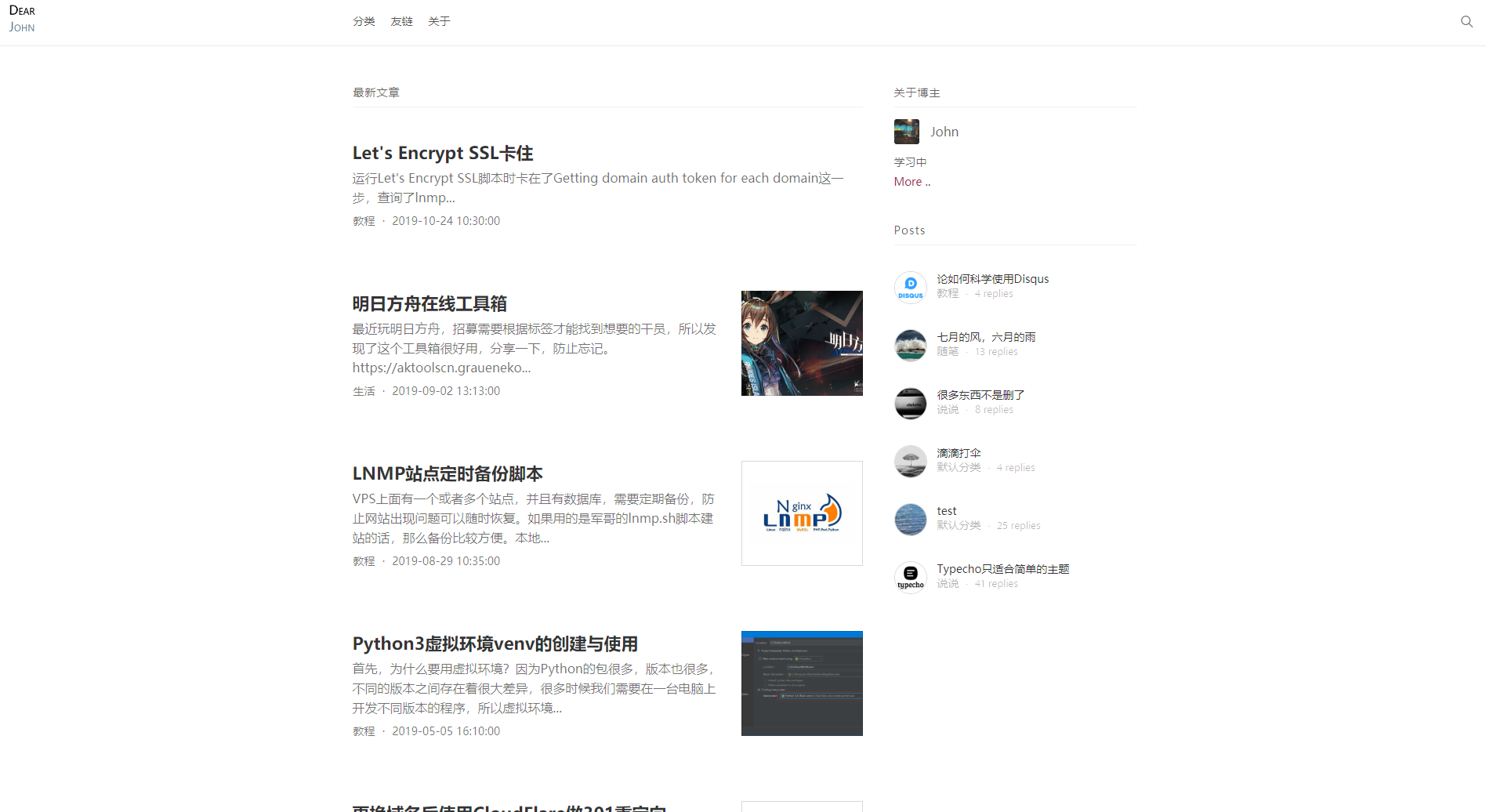Click the 明日方舟 article excerpt text
This screenshot has width=1486, height=812.
(x=535, y=348)
